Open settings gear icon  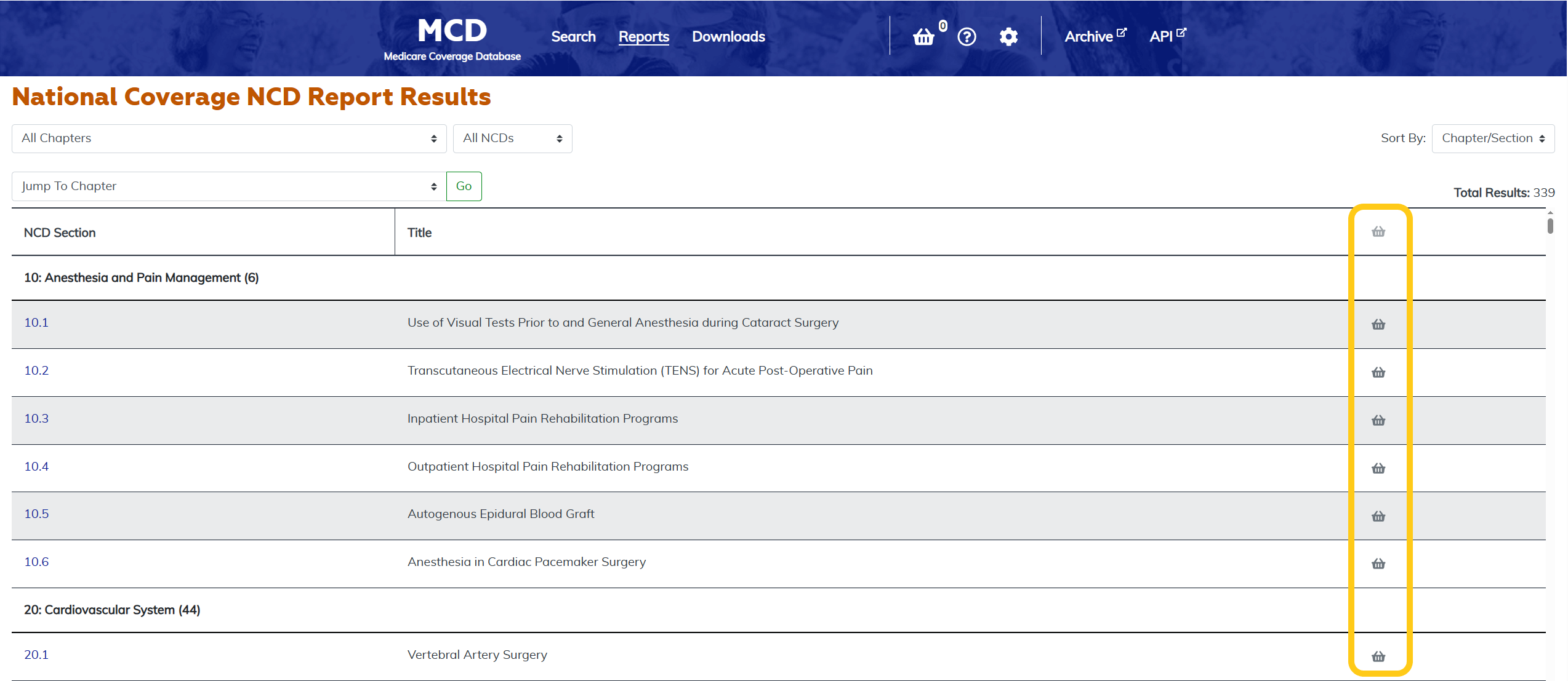[x=1008, y=37]
